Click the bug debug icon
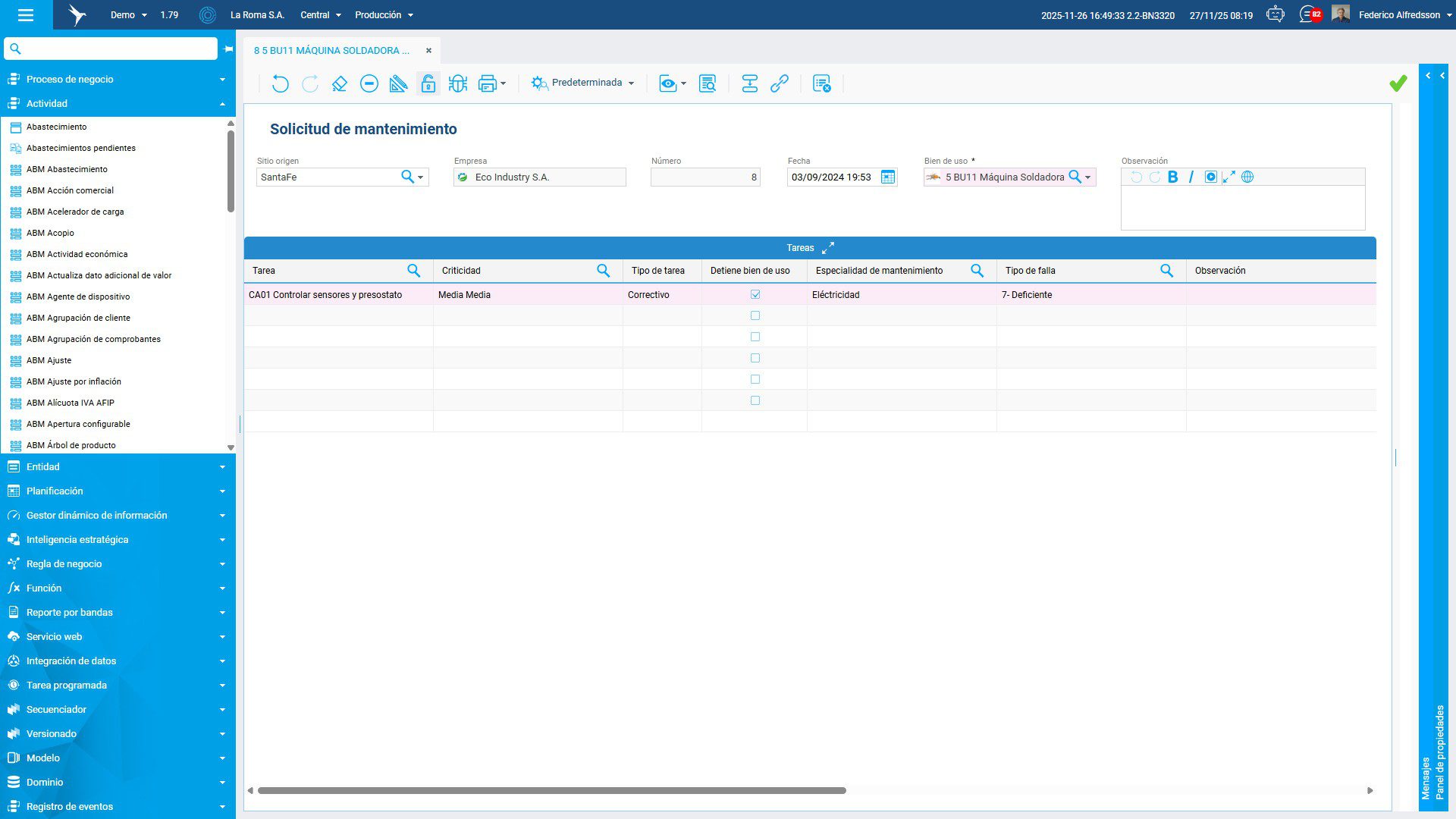This screenshot has height=819, width=1456. (x=458, y=83)
